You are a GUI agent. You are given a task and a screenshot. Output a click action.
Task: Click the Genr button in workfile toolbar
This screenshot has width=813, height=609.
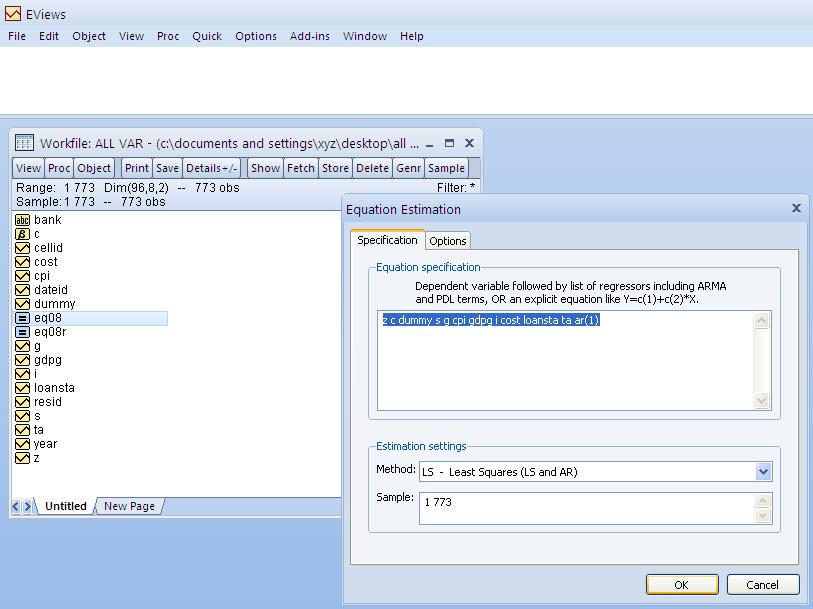[x=409, y=168]
